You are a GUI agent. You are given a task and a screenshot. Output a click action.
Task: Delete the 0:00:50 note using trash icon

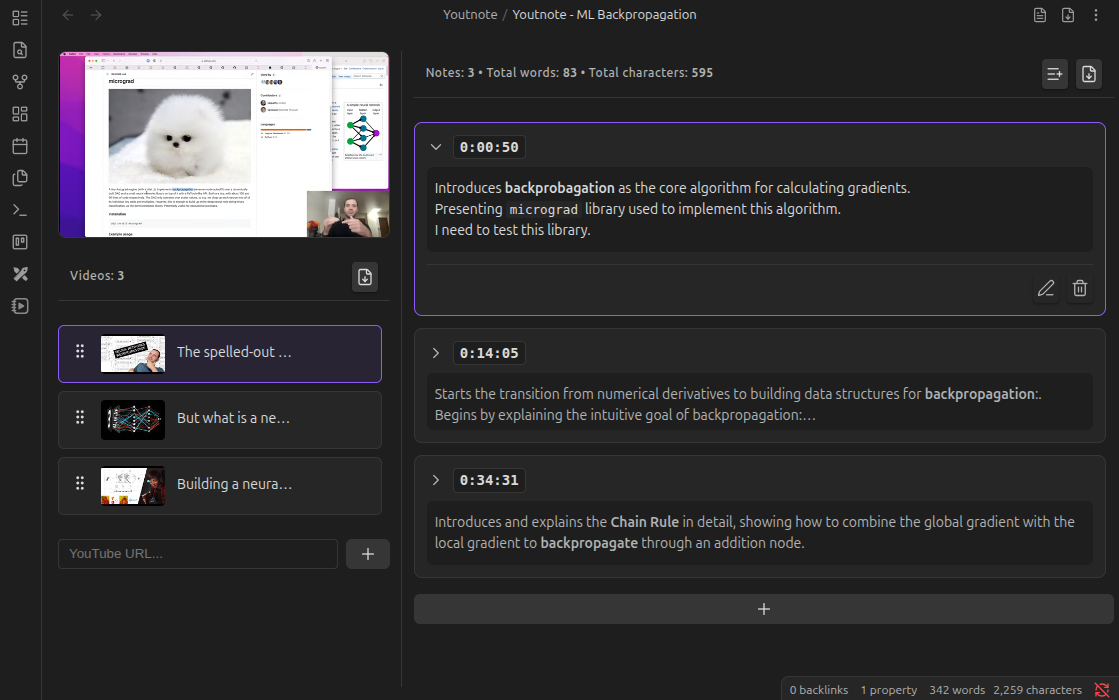[x=1080, y=289]
